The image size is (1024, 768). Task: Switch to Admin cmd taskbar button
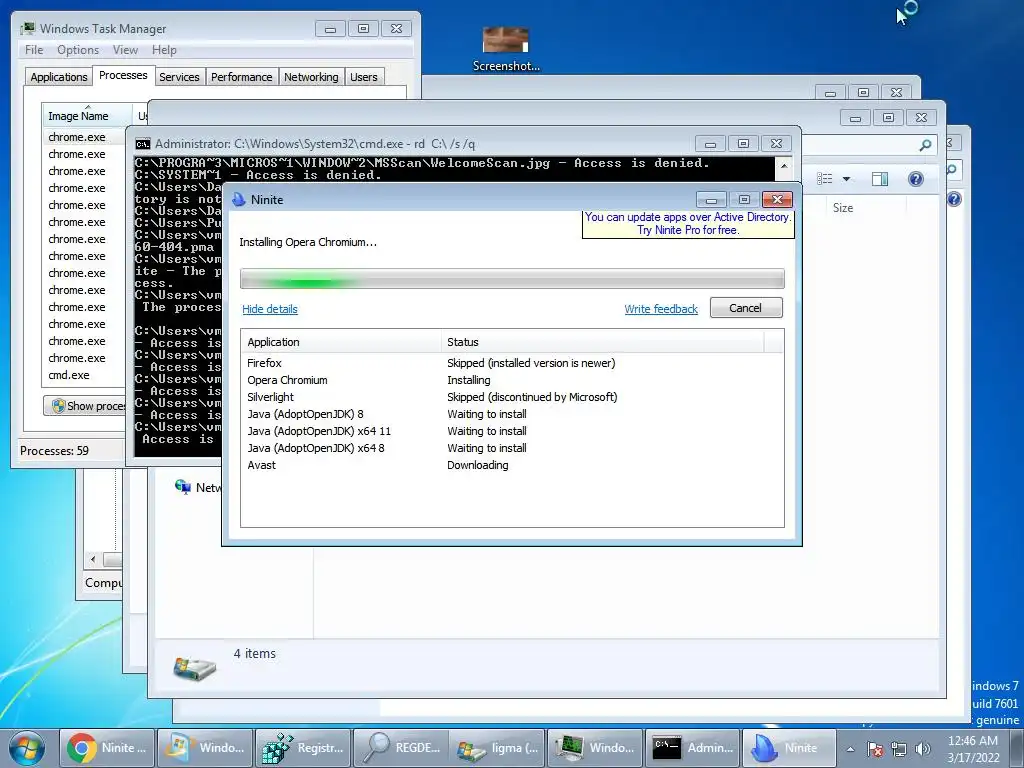[692, 748]
